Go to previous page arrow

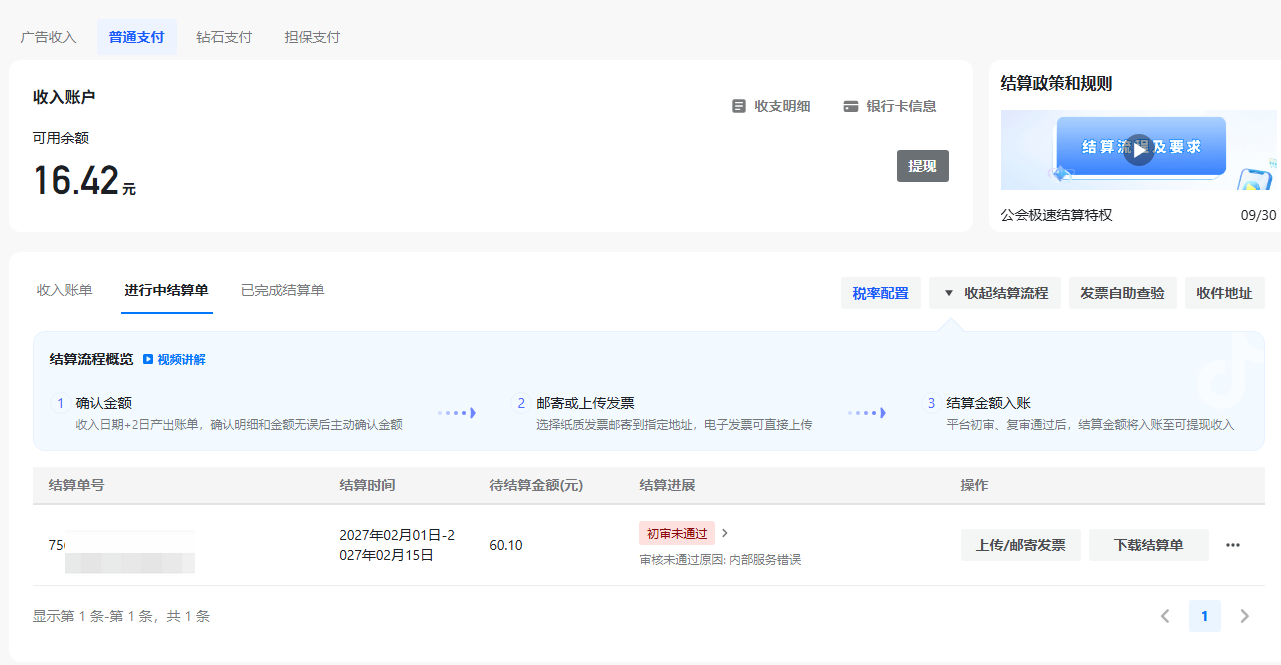(1165, 616)
